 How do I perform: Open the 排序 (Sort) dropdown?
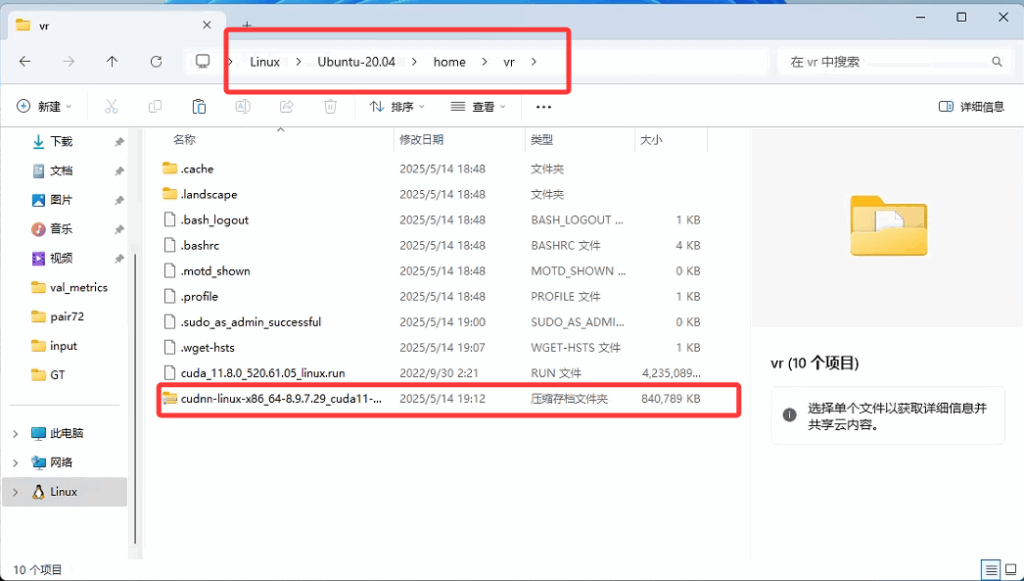(397, 107)
